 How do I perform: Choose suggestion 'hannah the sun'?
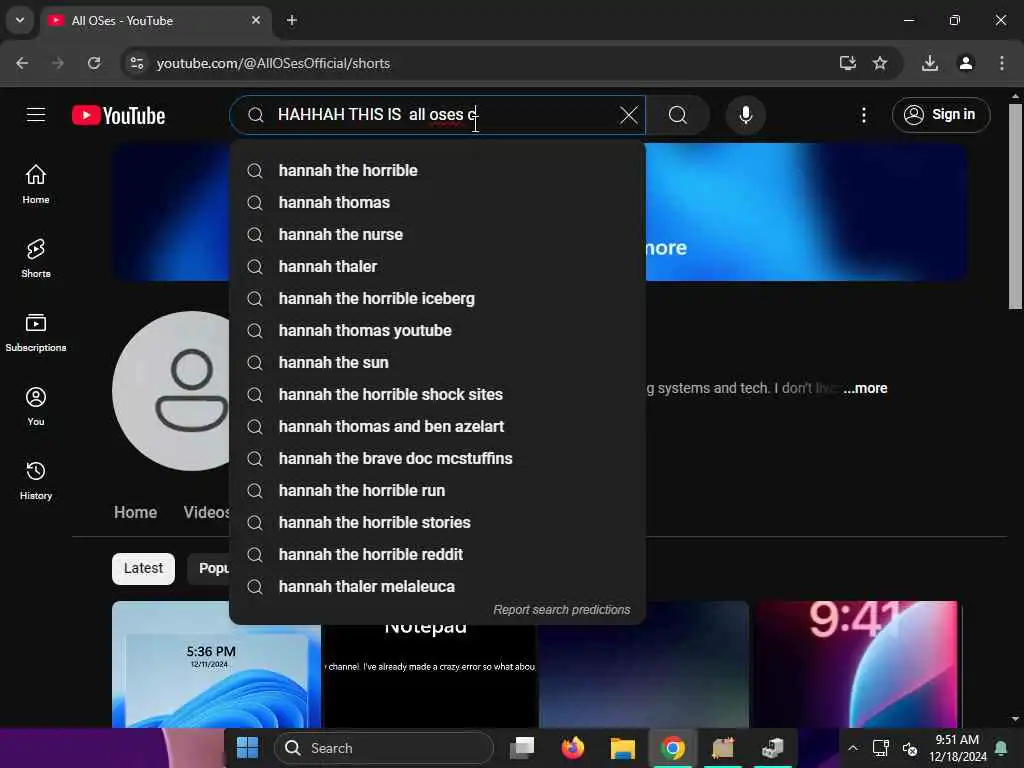click(x=438, y=362)
